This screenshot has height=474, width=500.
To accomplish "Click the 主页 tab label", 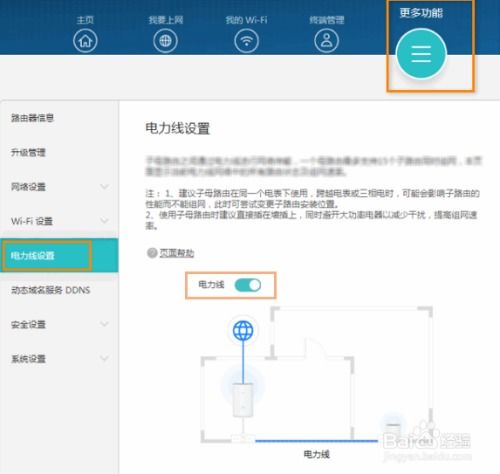I will coord(85,20).
